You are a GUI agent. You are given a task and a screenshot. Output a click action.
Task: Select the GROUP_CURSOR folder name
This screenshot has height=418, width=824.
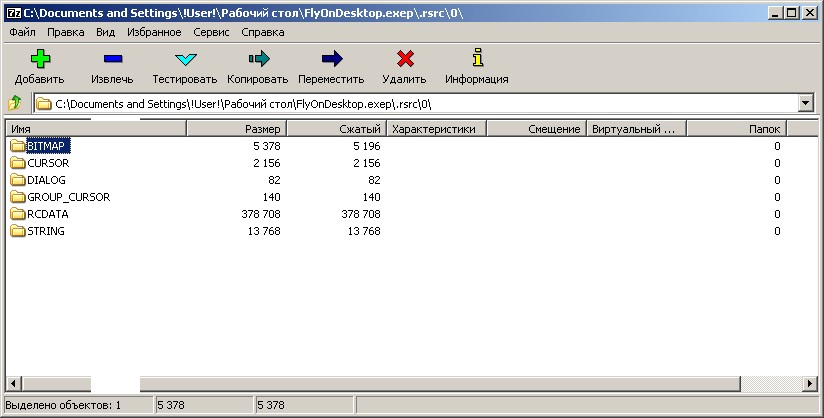coord(69,197)
